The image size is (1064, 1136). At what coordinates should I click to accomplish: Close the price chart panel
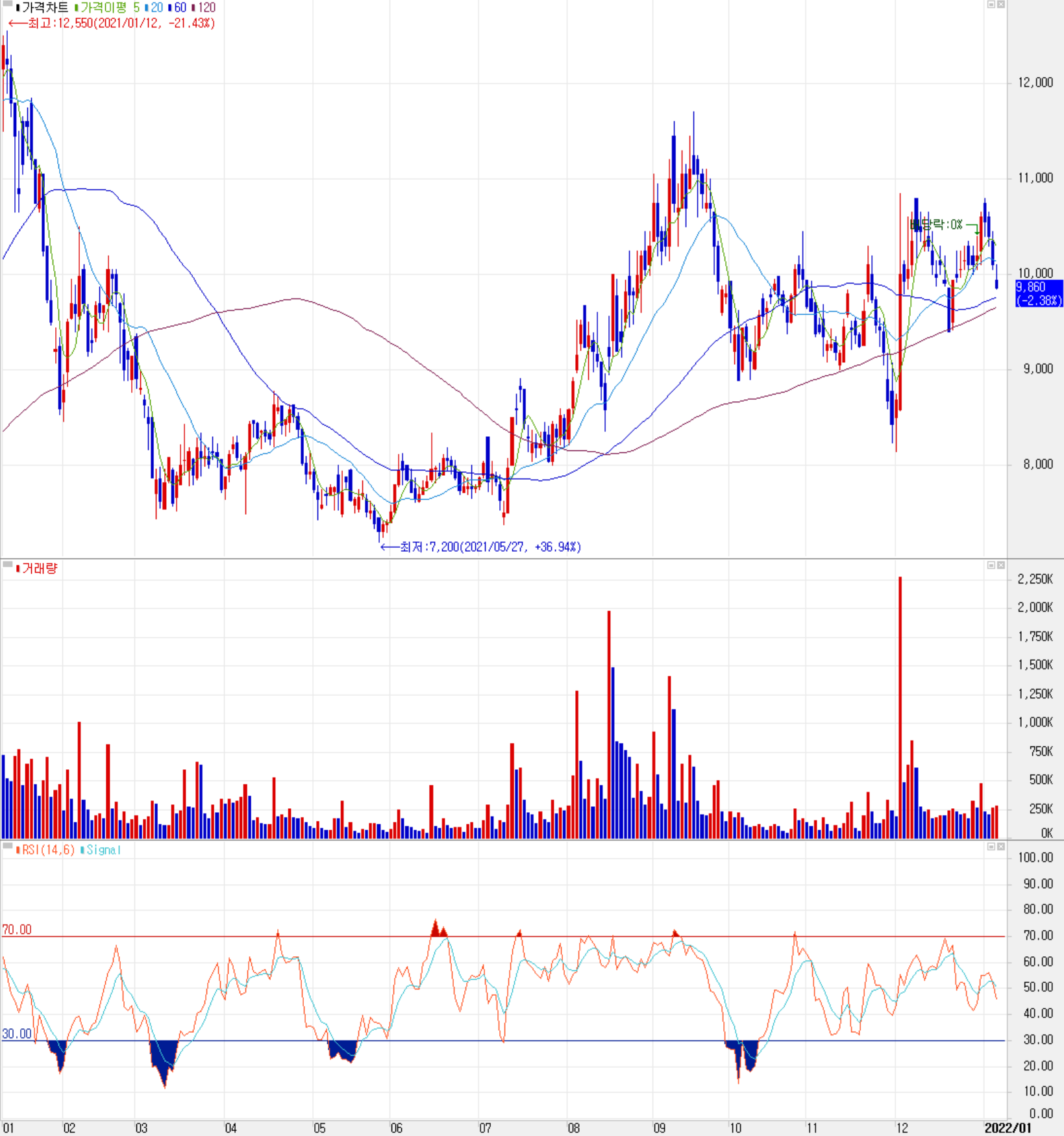(1001, 5)
